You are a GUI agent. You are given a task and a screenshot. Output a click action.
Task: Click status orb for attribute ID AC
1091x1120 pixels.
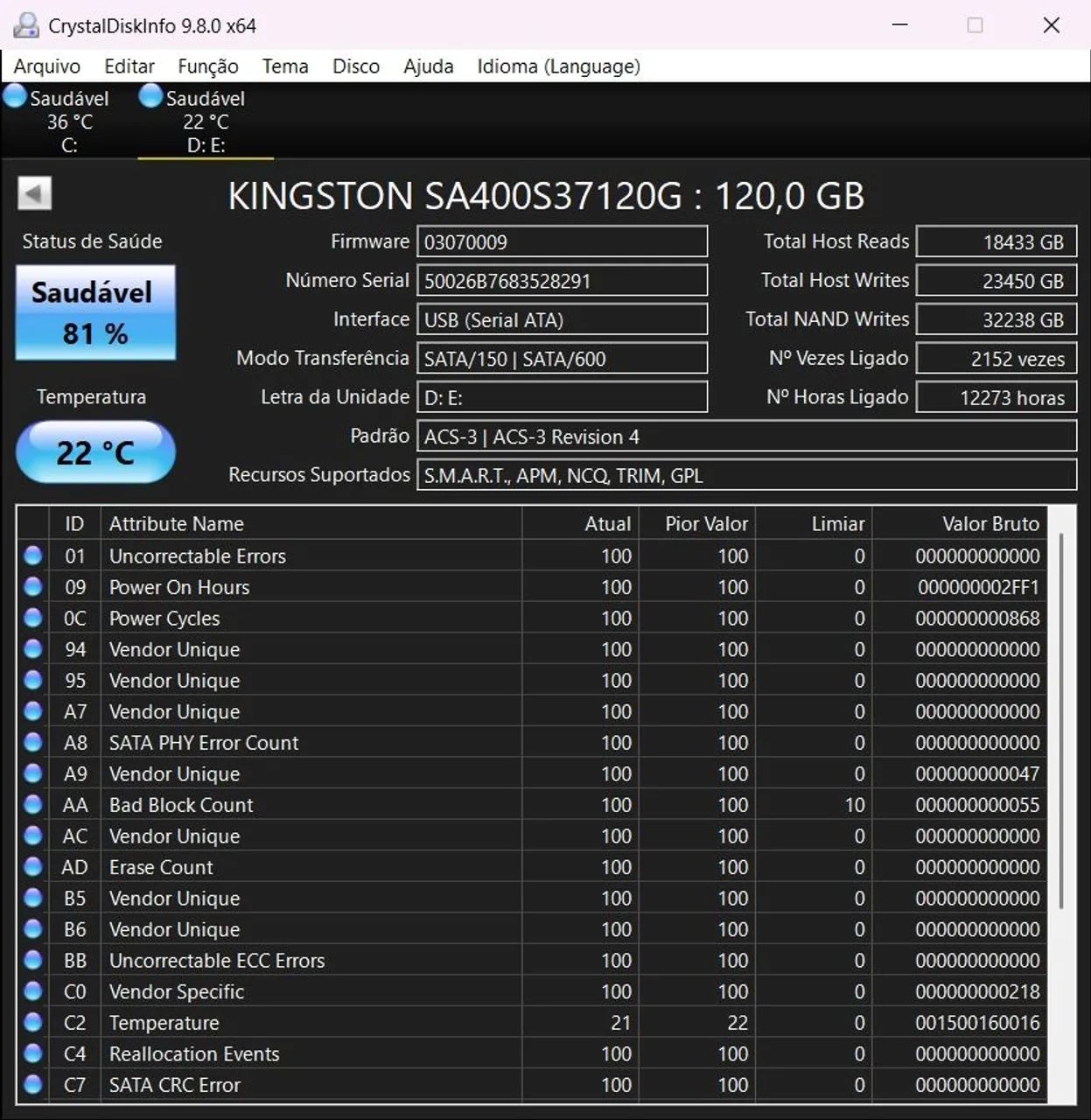tap(33, 836)
